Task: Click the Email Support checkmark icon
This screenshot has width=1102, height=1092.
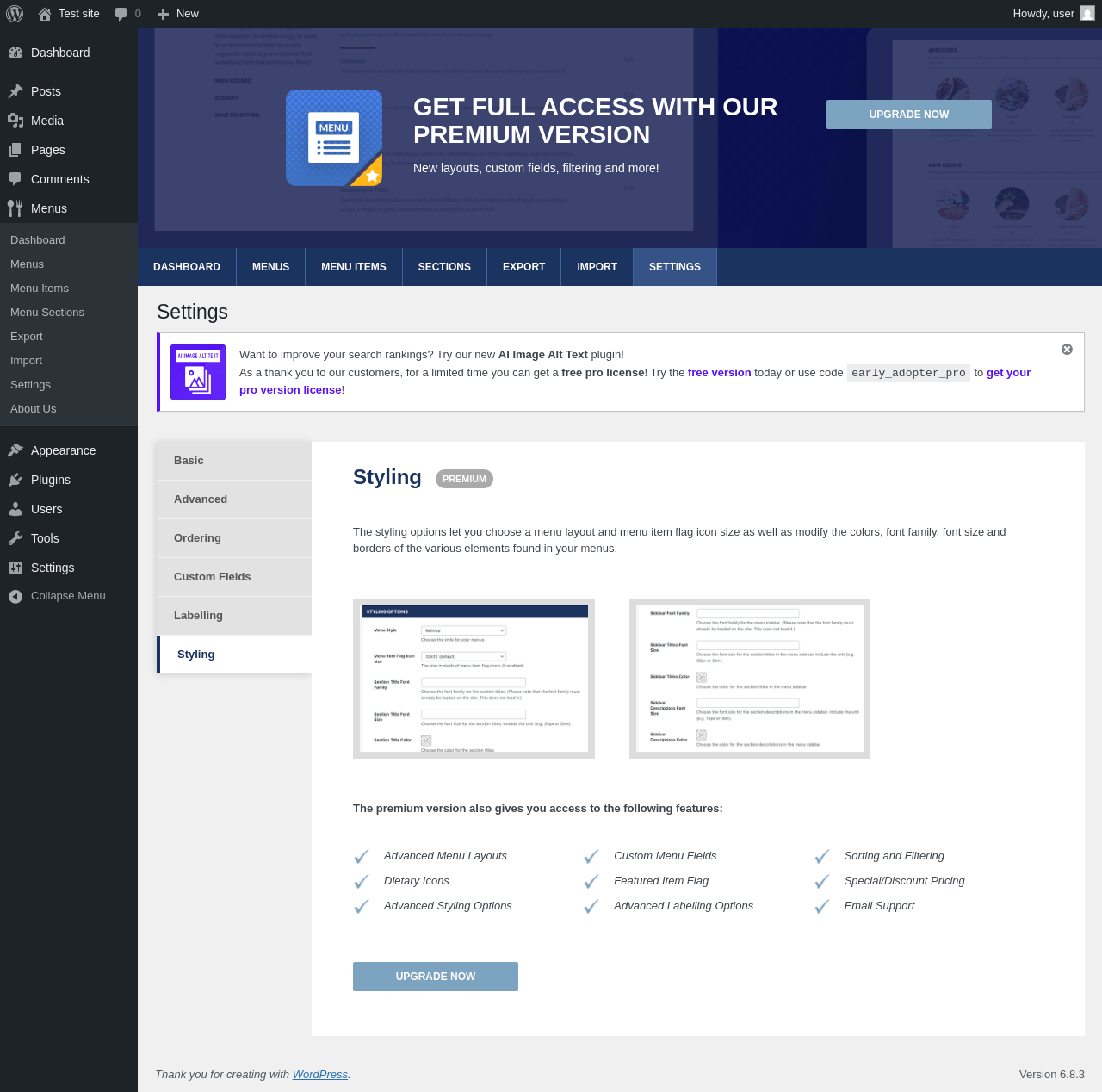Action: (822, 906)
